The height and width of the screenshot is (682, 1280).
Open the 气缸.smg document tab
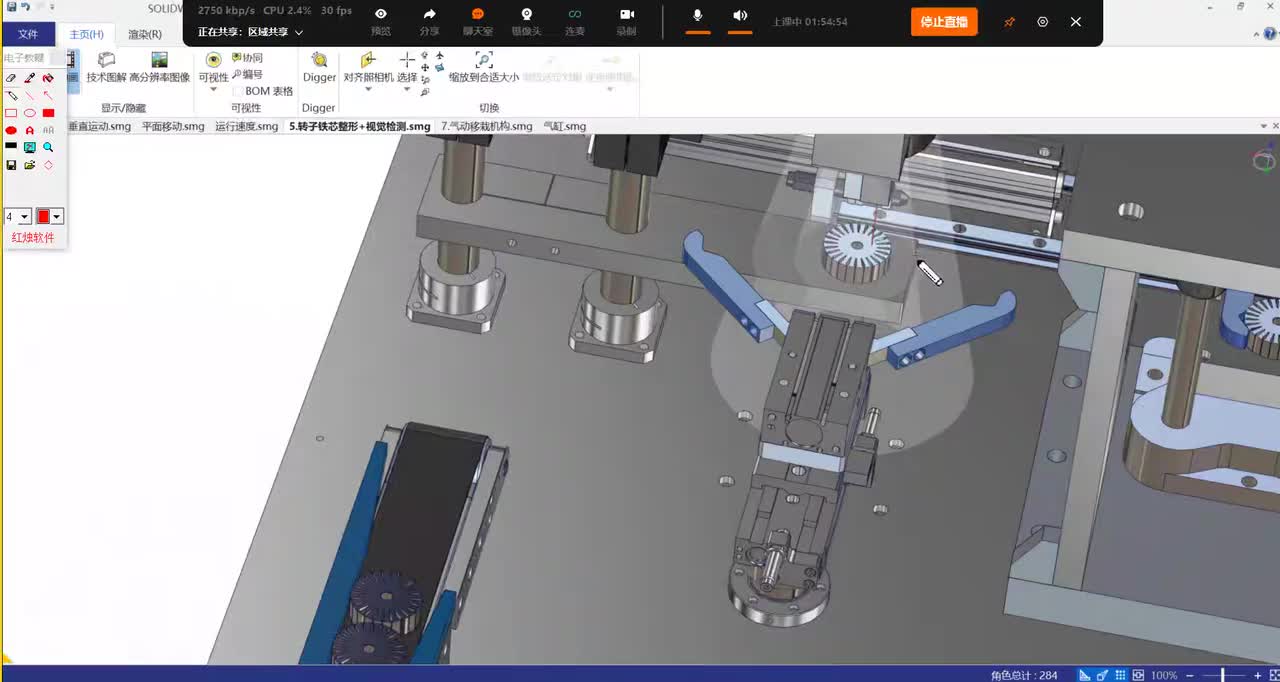pos(564,126)
